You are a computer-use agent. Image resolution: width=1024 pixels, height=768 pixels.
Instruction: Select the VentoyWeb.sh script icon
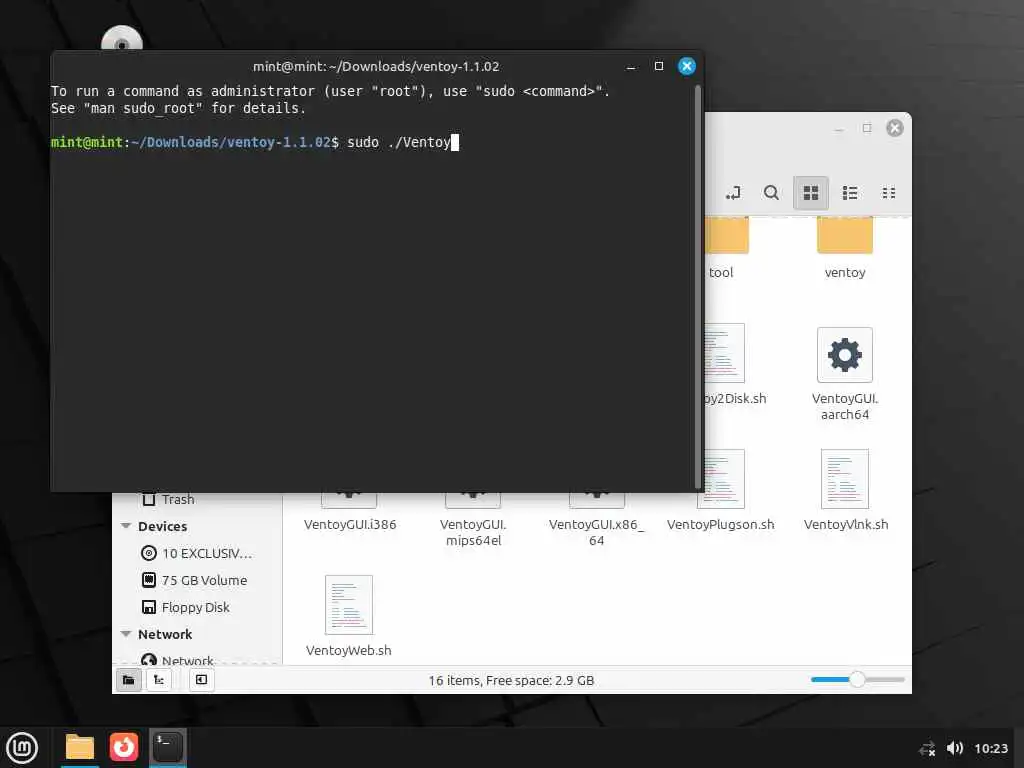[x=349, y=605]
